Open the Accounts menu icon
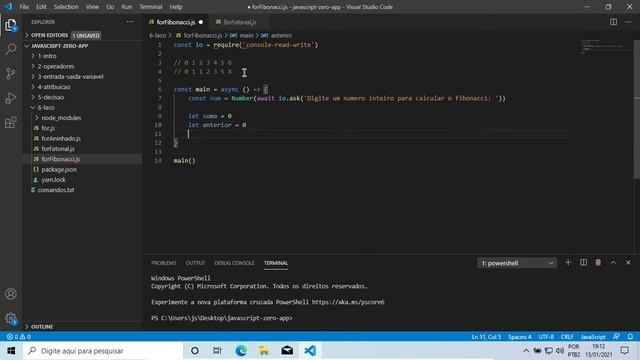This screenshot has height=360, width=640. point(11,294)
